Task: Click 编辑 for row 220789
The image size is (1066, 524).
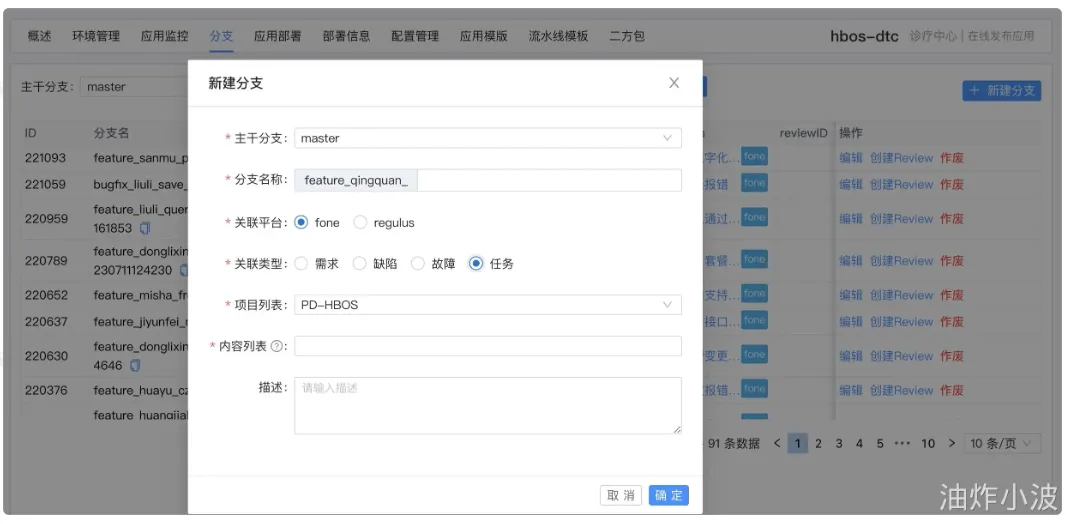Action: click(x=850, y=261)
